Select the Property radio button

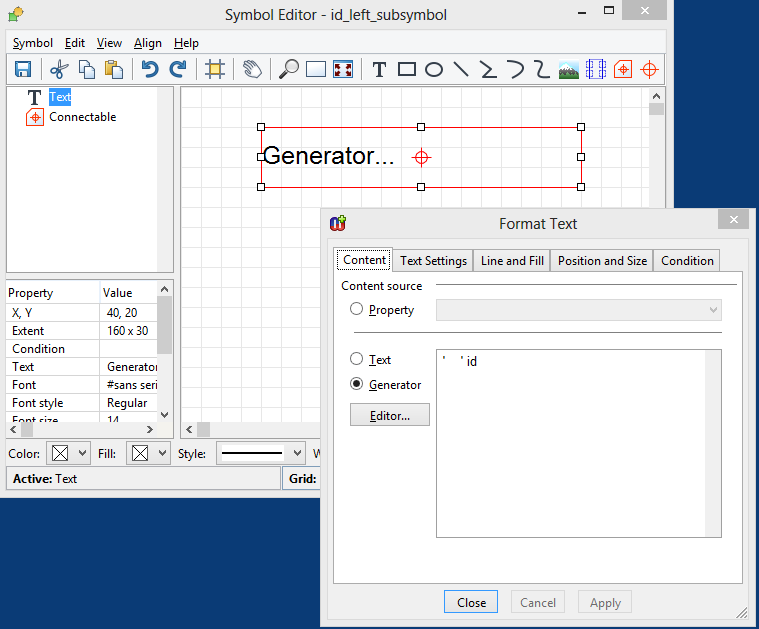coord(357,310)
